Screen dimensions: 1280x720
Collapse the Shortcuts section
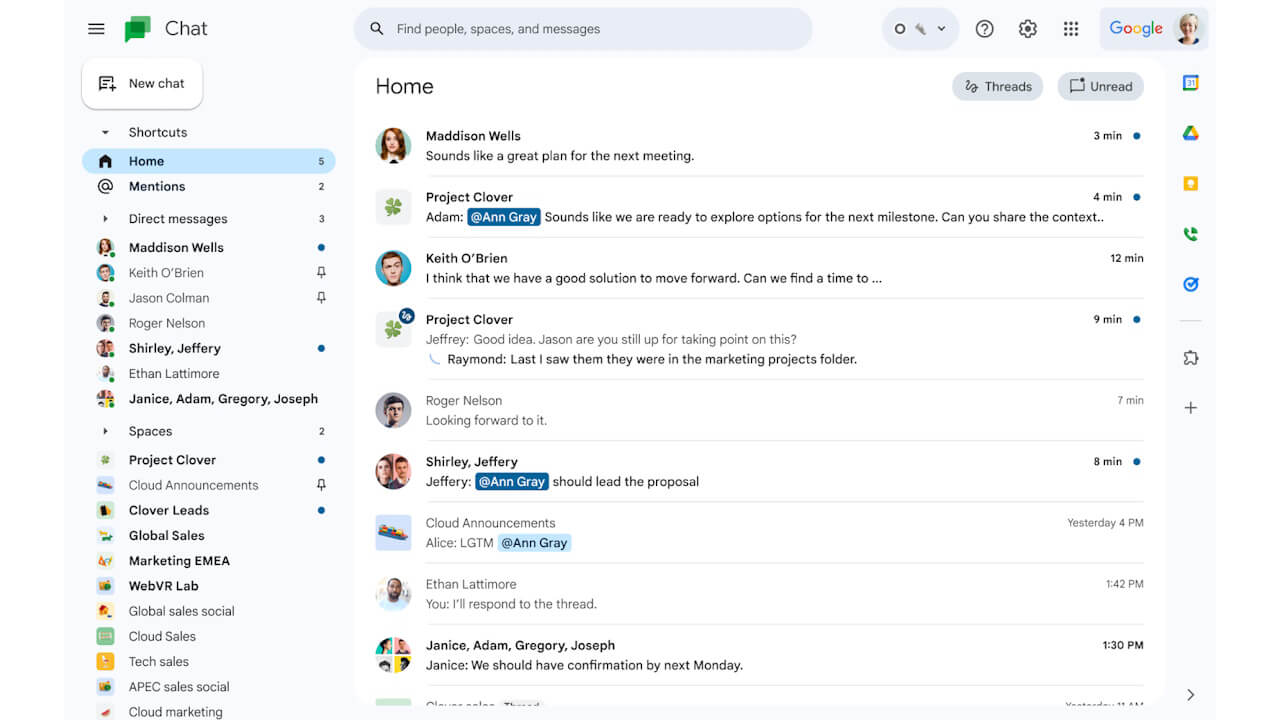click(104, 132)
